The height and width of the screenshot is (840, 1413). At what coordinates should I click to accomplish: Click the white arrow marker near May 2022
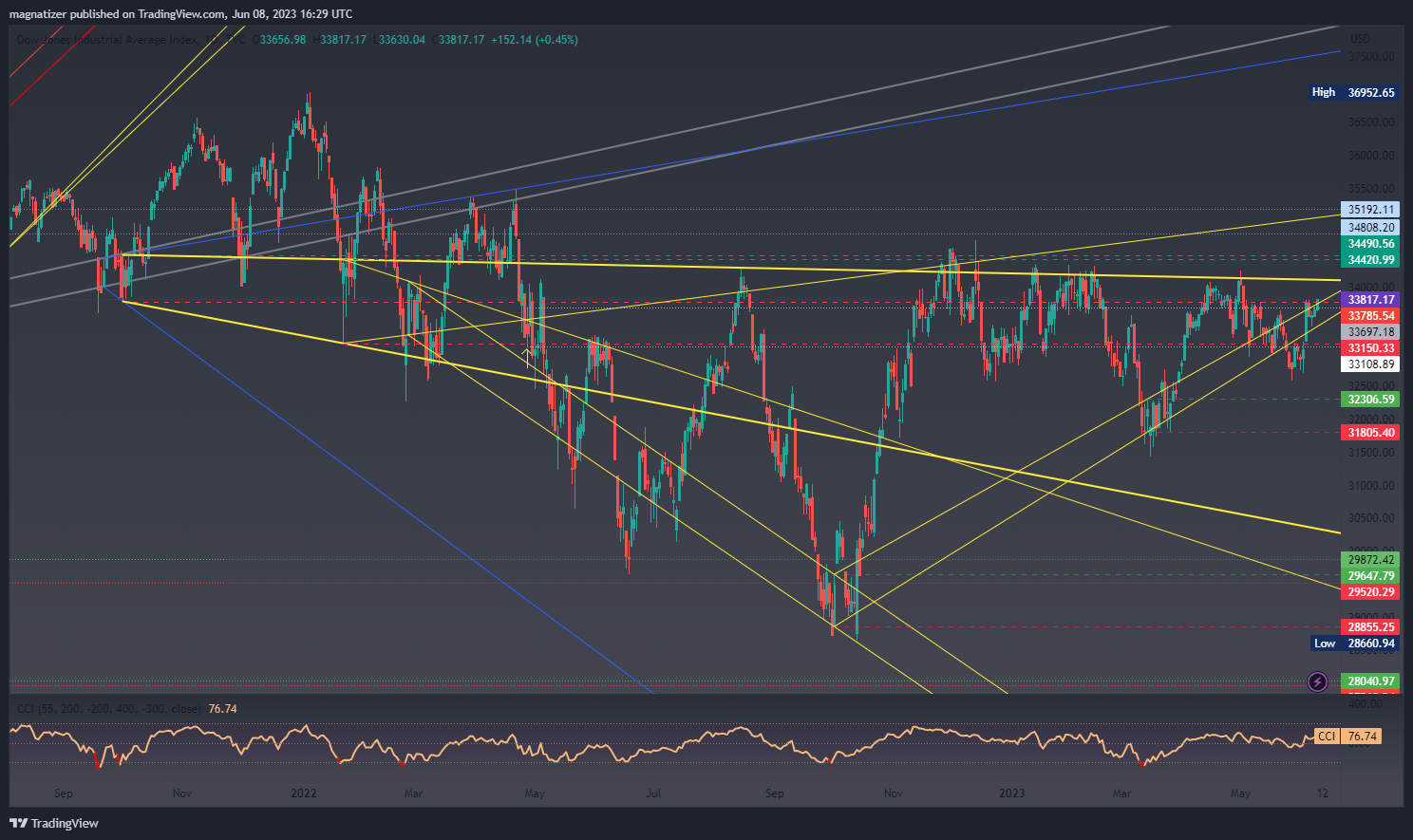pyautogui.click(x=528, y=357)
